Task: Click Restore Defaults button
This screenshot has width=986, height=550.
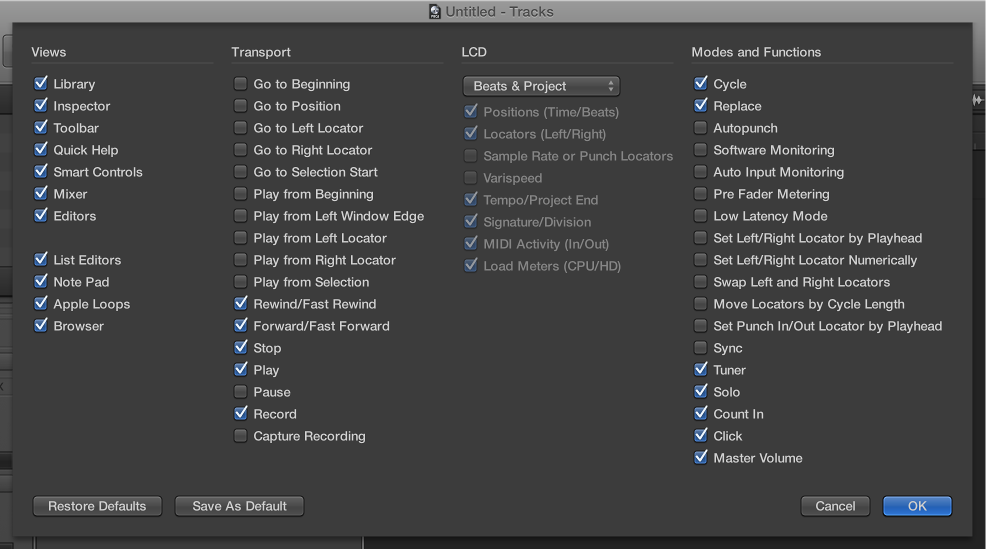Action: [97, 506]
